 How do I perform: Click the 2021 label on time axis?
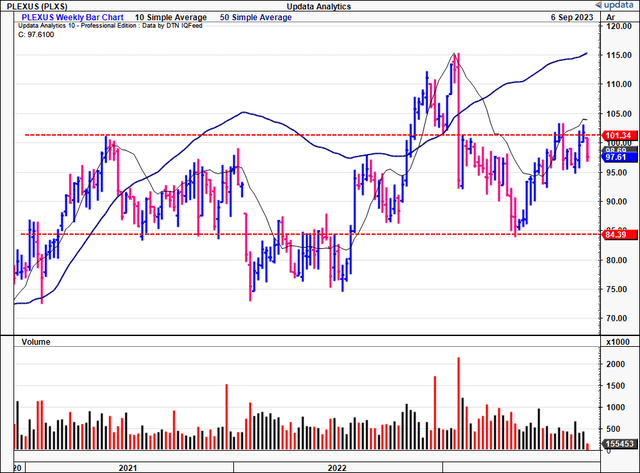coord(128,465)
